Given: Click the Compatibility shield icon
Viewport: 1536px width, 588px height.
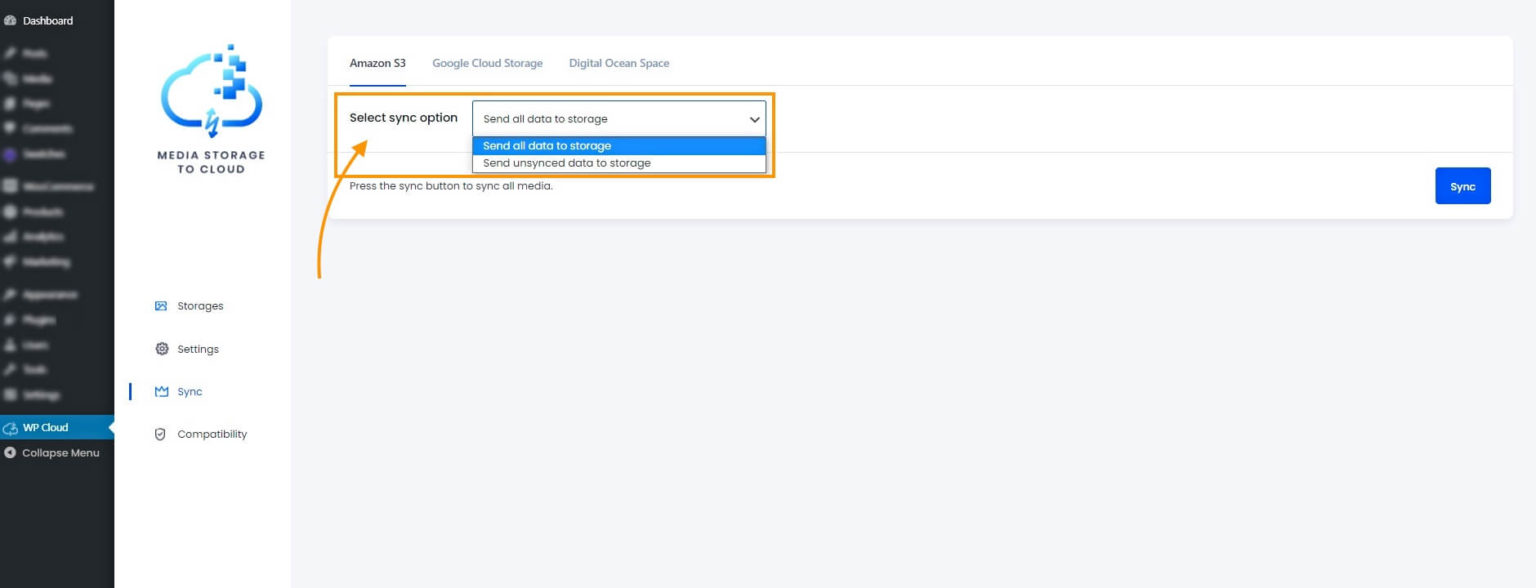Looking at the screenshot, I should pyautogui.click(x=160, y=433).
